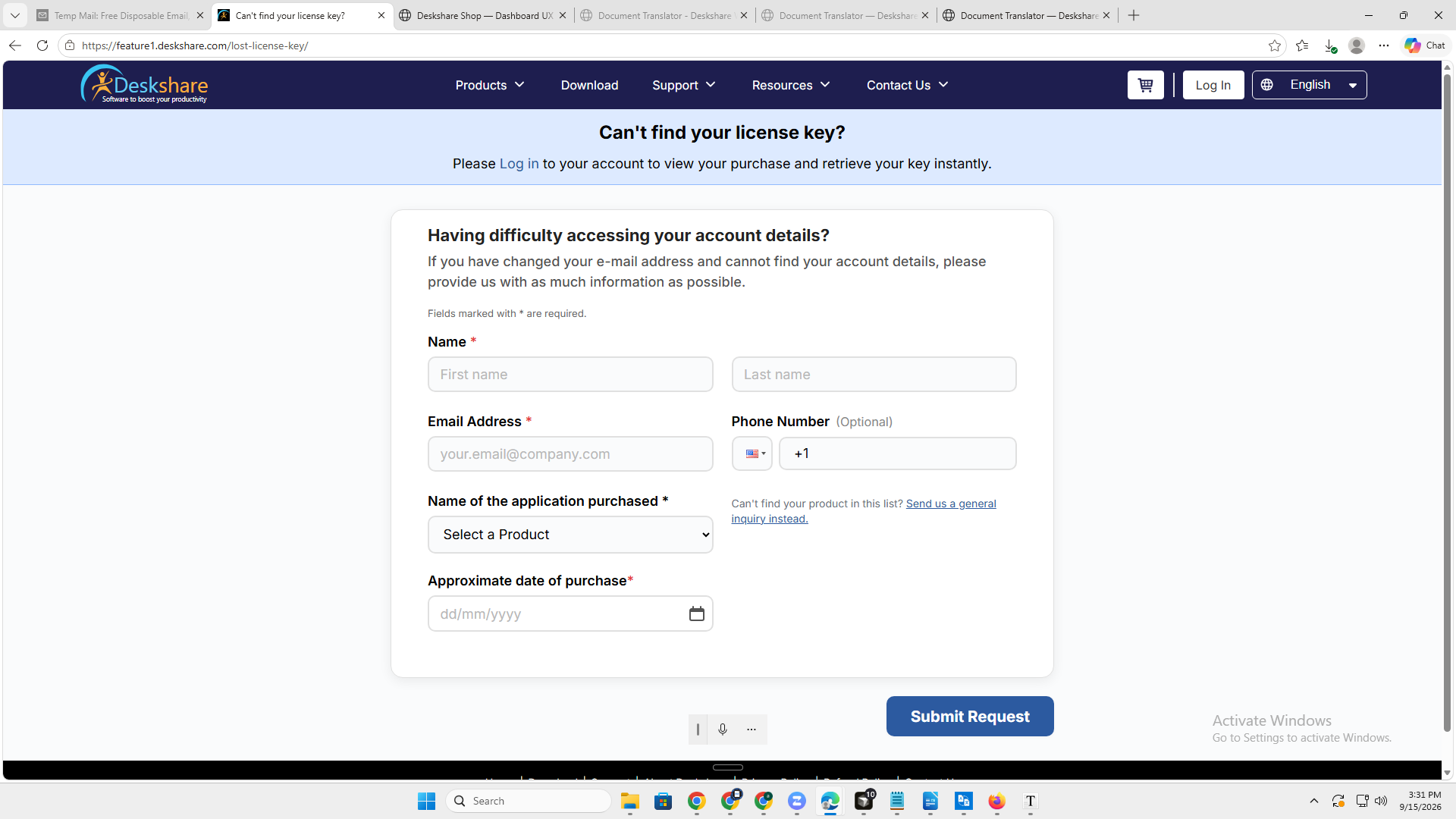Open the Download page in navbar

(x=589, y=85)
